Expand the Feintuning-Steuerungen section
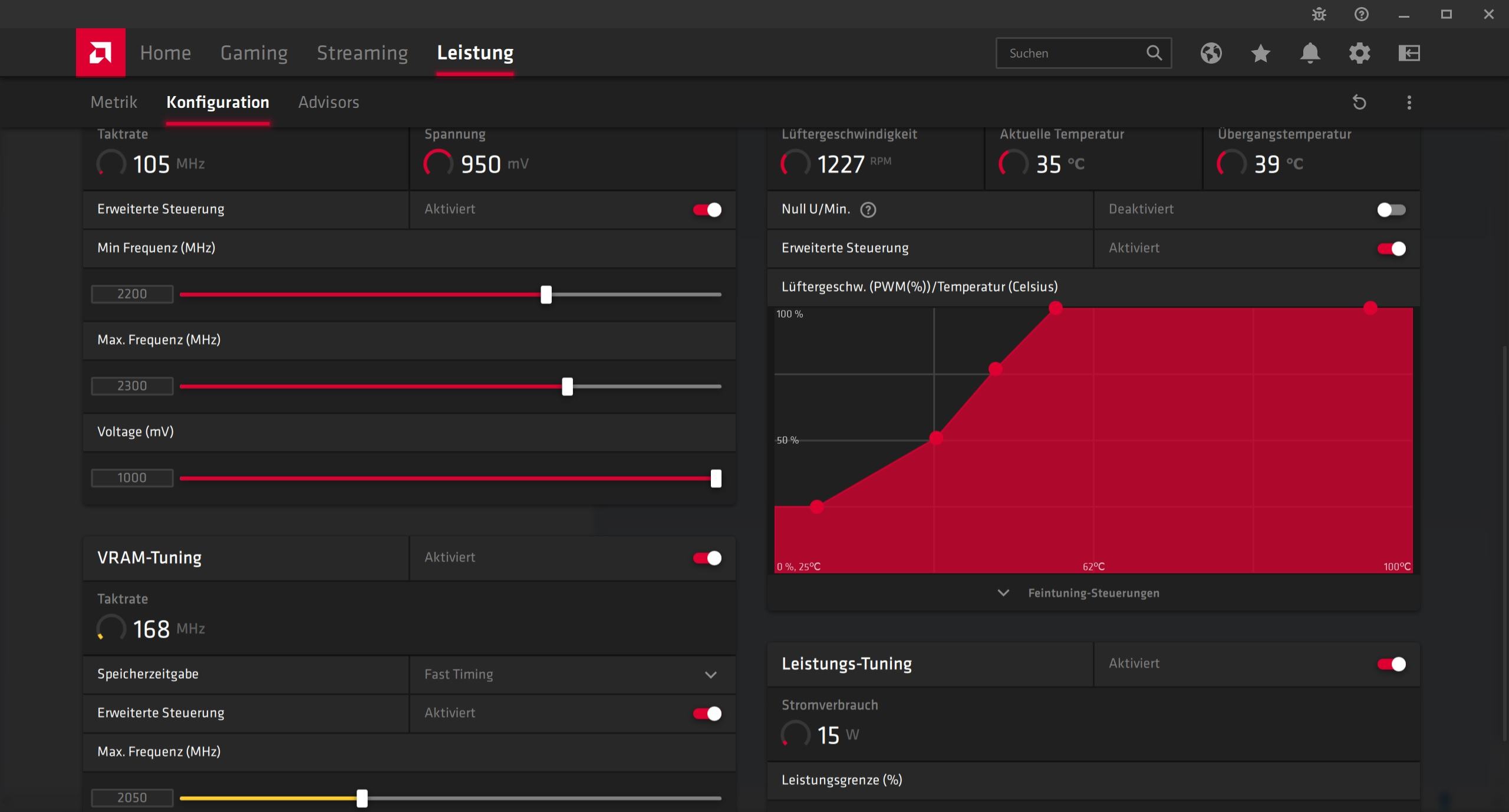 (1093, 593)
